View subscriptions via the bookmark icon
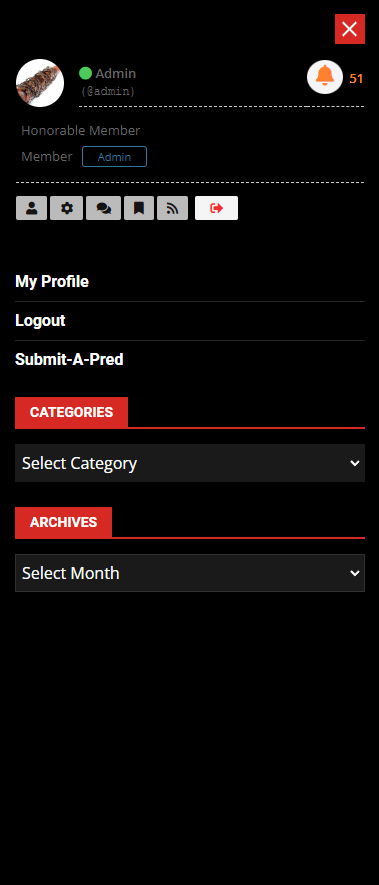This screenshot has width=379, height=885. coord(139,208)
